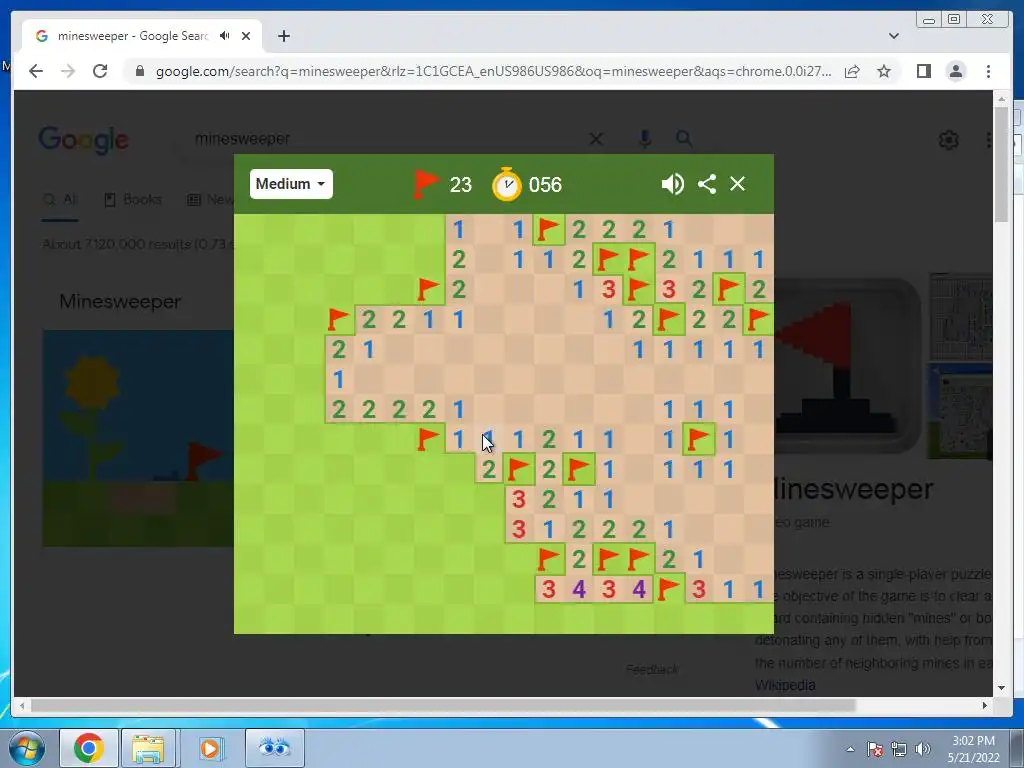Click the flag counter icon

(426, 184)
